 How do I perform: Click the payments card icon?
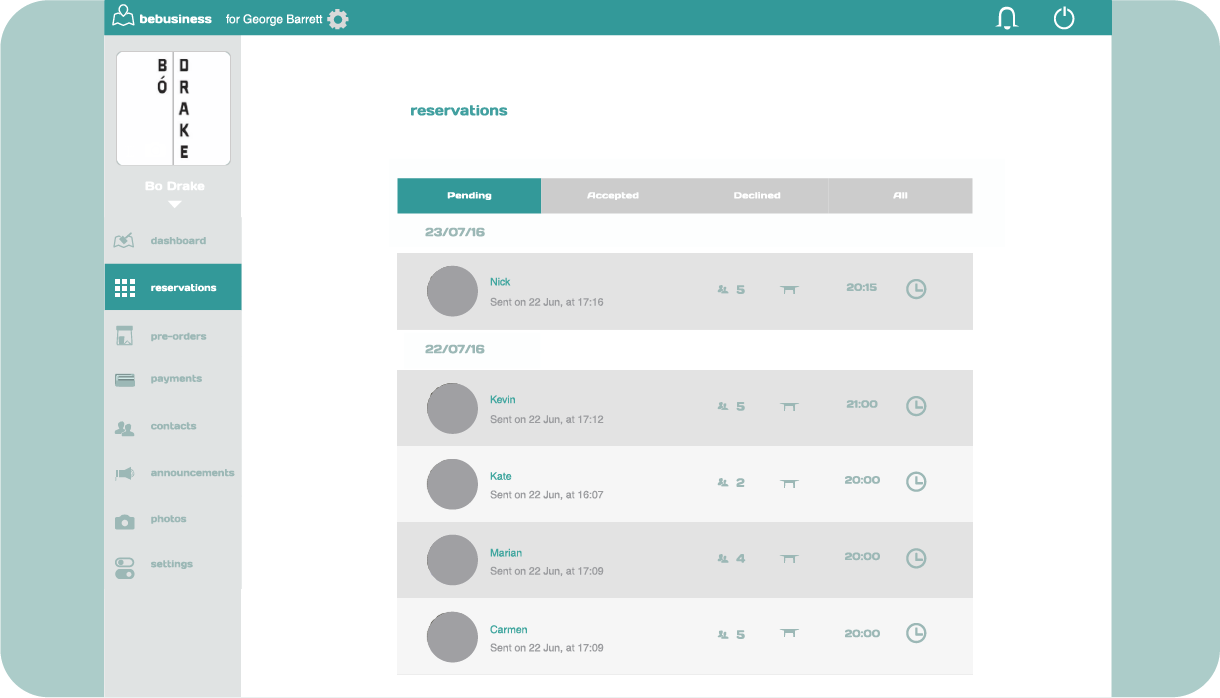coord(125,380)
